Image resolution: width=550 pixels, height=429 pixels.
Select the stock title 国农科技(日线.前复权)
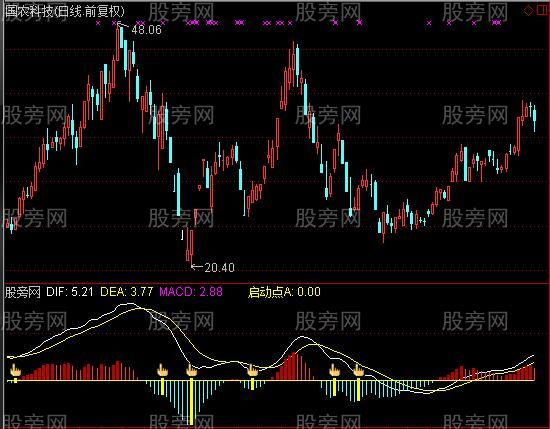[x=65, y=12]
